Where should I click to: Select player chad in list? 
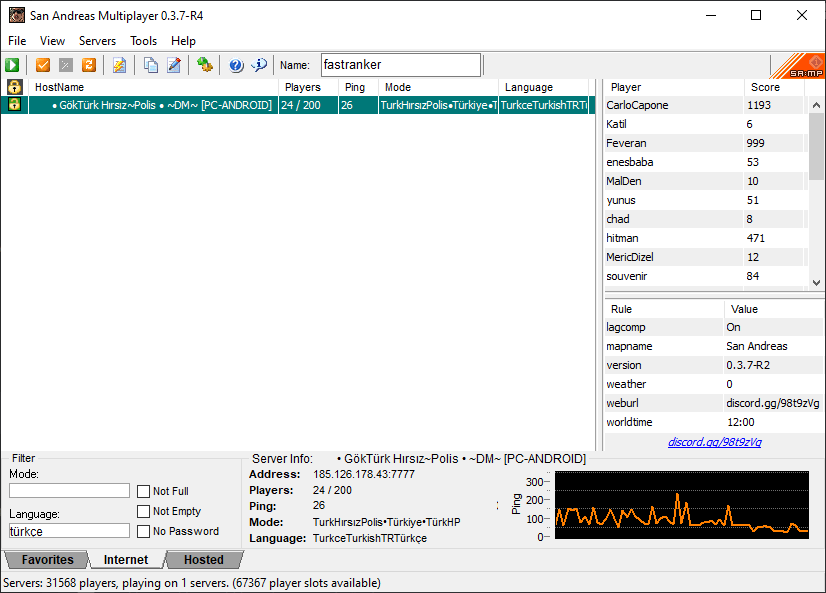click(x=706, y=219)
